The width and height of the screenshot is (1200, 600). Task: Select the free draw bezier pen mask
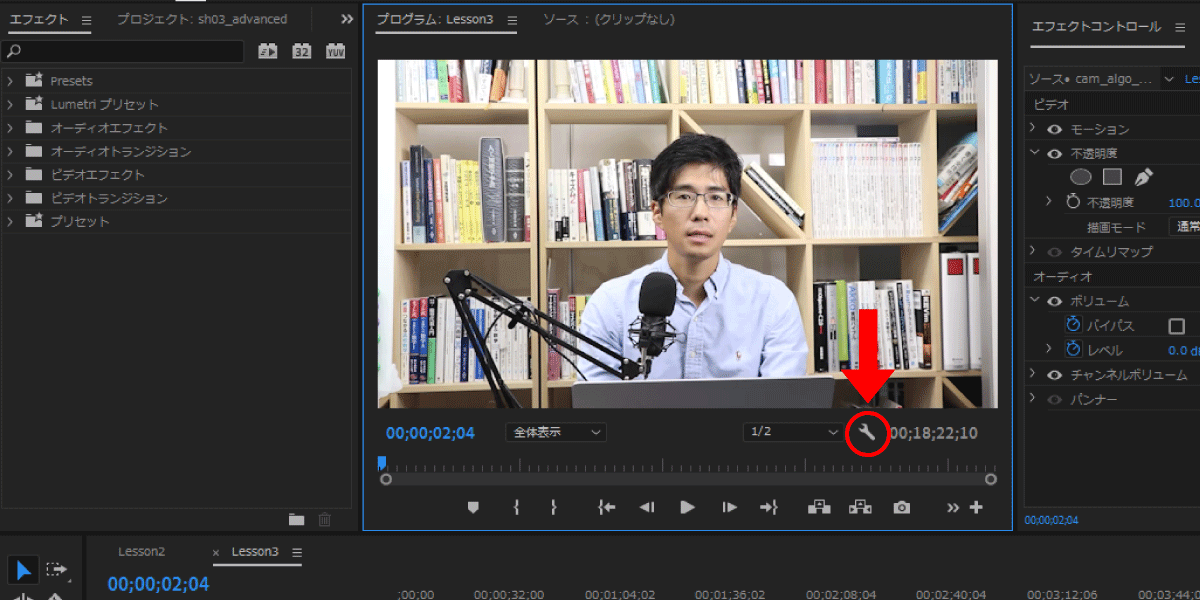[1143, 177]
